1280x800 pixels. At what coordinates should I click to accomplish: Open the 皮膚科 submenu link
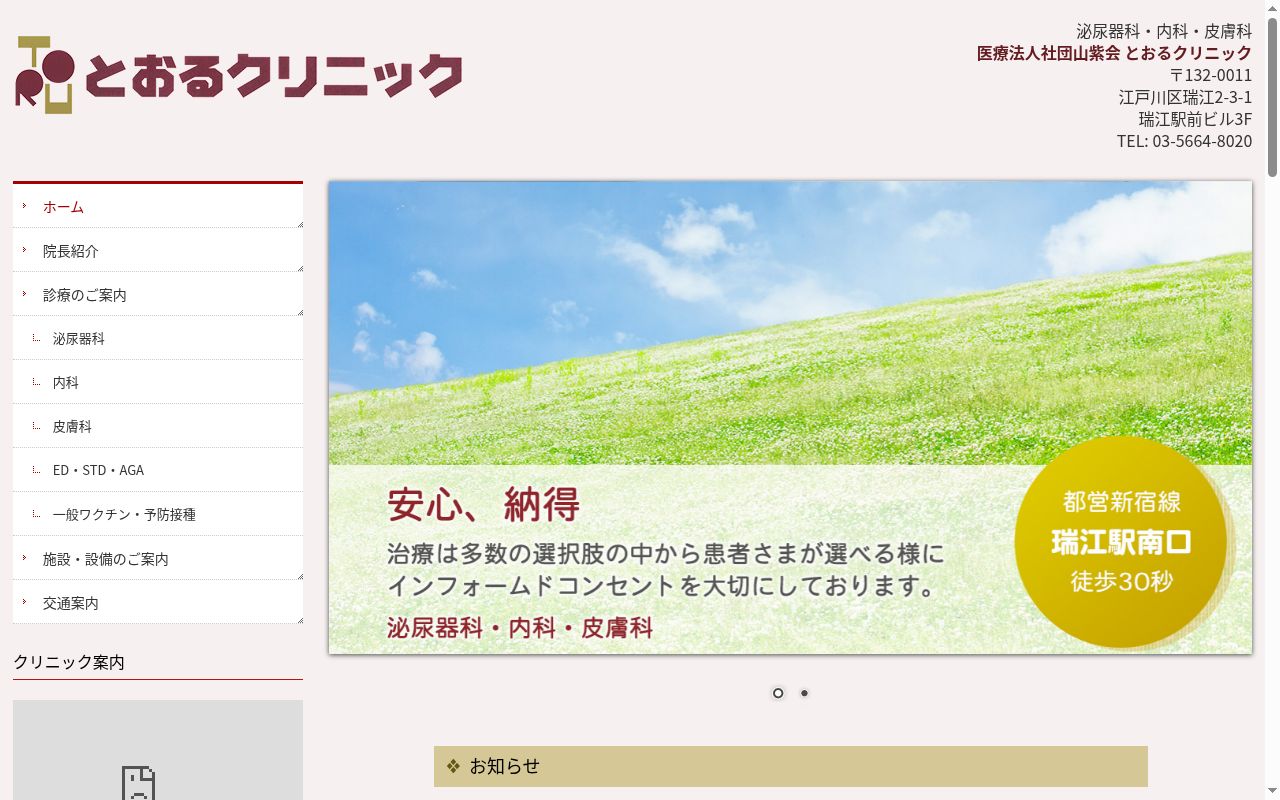(x=158, y=427)
